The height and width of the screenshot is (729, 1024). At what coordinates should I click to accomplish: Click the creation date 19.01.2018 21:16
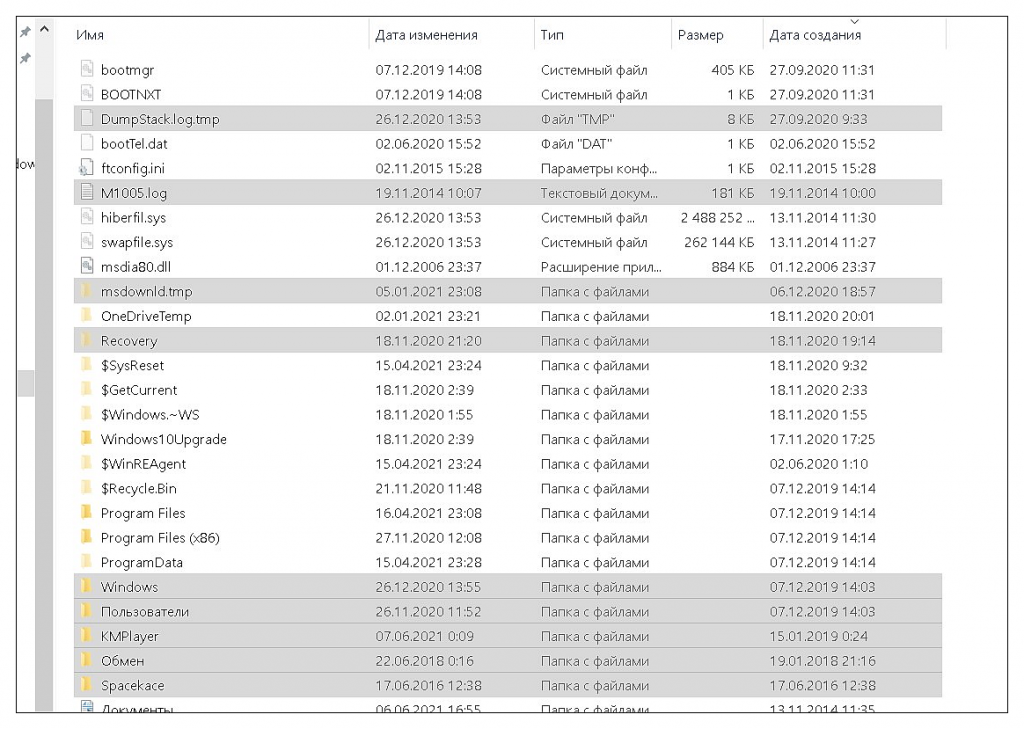click(822, 661)
